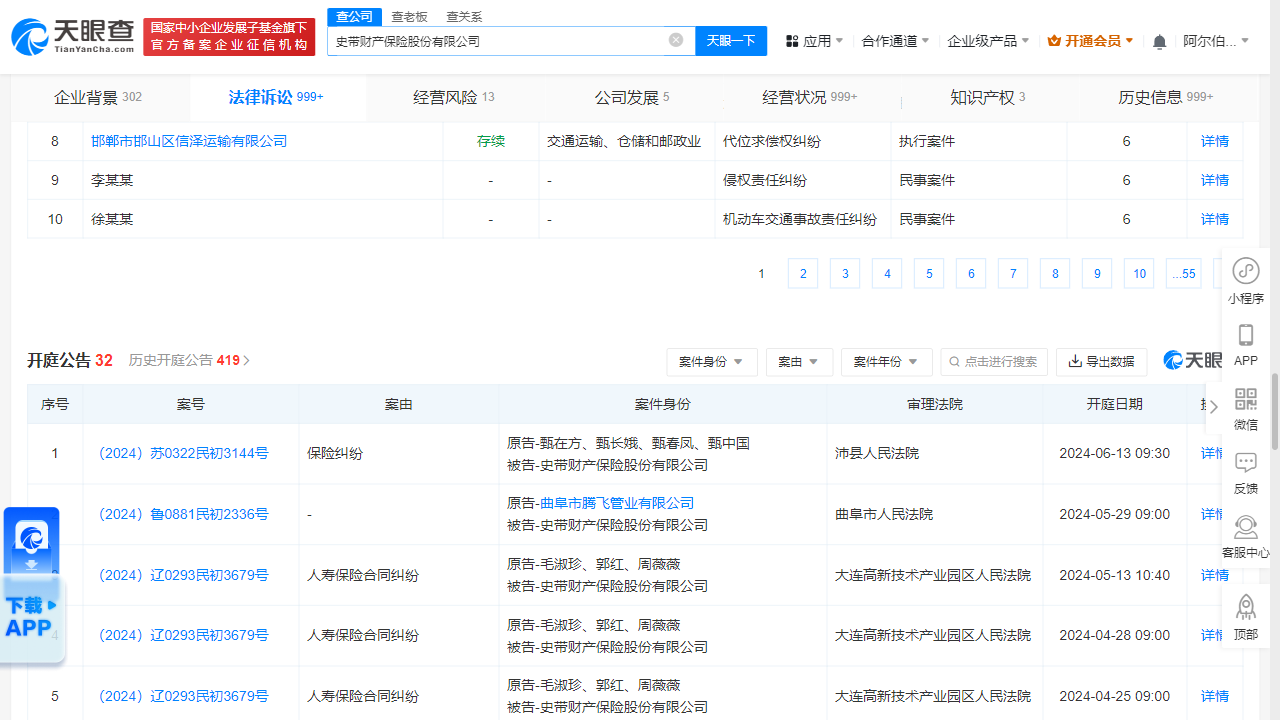Image resolution: width=1280 pixels, height=720 pixels.
Task: View 详情 for 徐某某 row
Action: (1215, 219)
